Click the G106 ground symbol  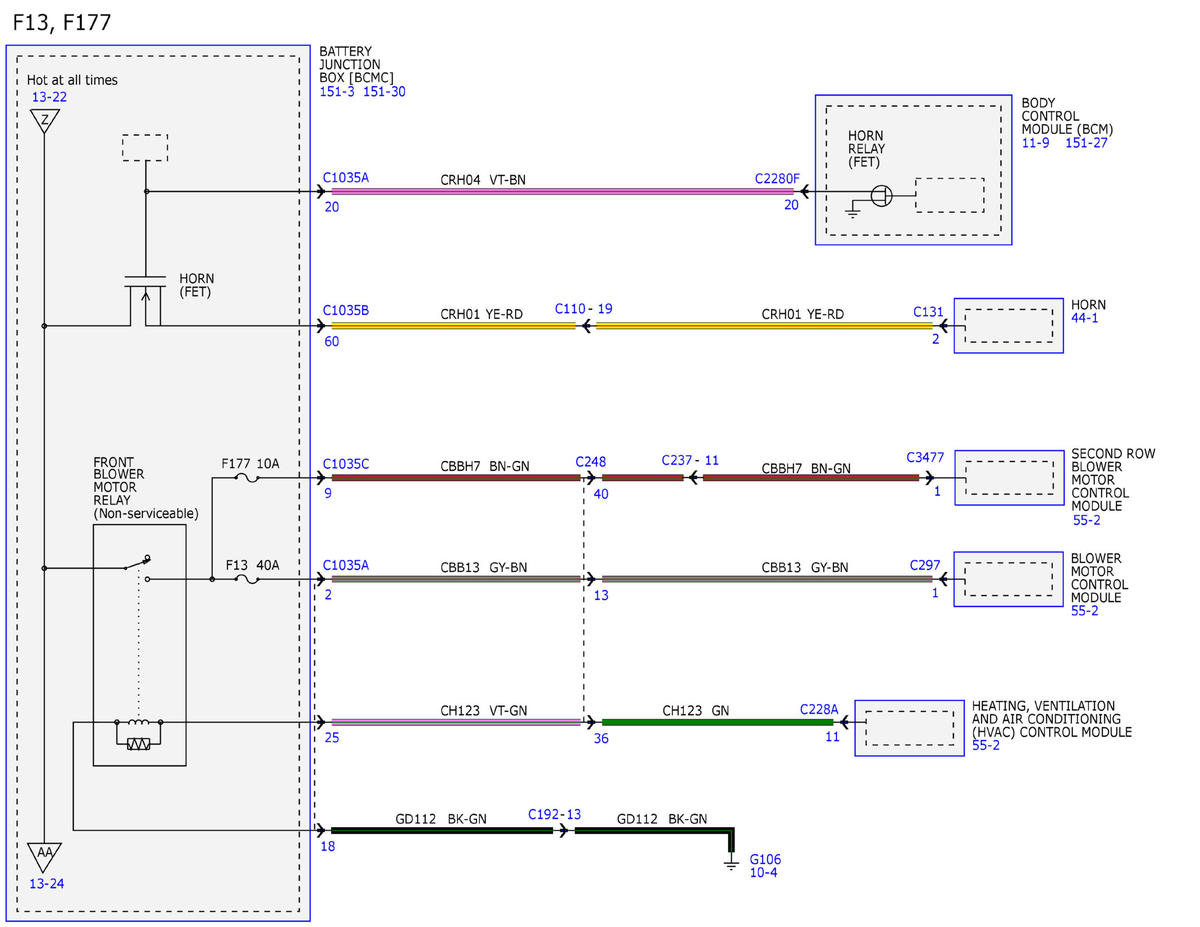tap(731, 862)
